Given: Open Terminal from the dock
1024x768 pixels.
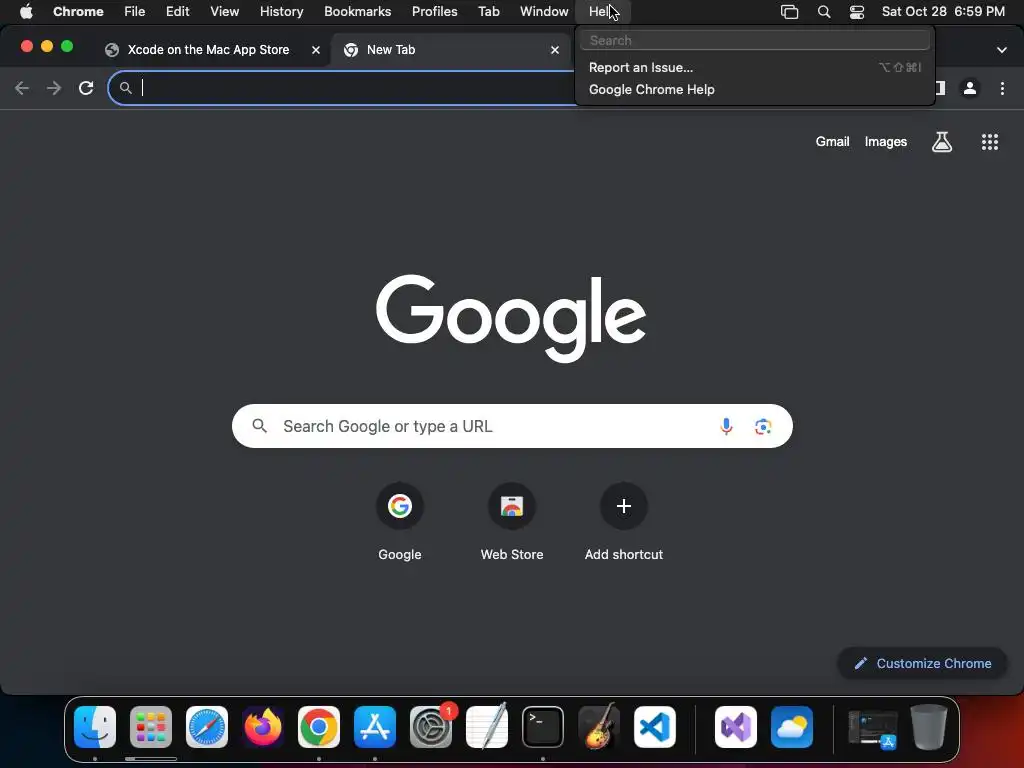Looking at the screenshot, I should tap(543, 727).
